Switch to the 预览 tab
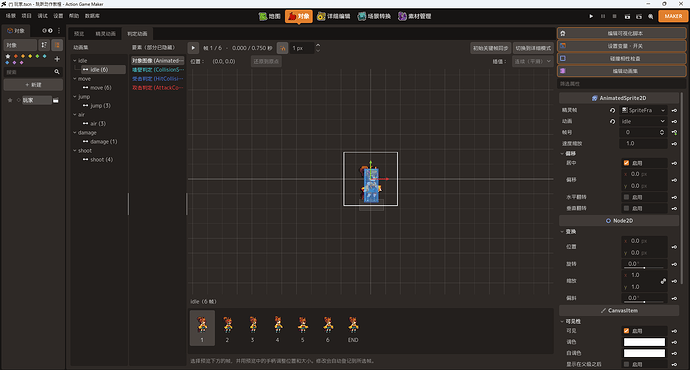Viewport: 690px width, 370px height. pos(79,34)
